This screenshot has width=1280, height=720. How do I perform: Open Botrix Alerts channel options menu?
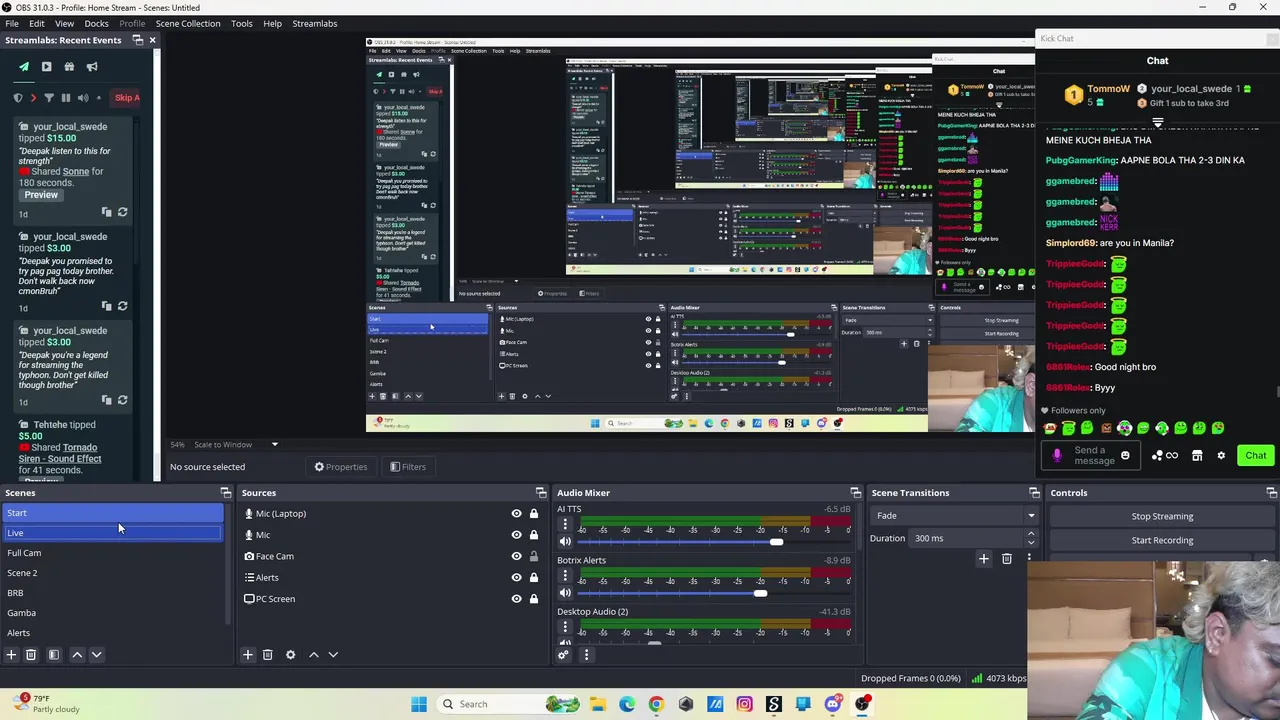point(565,575)
